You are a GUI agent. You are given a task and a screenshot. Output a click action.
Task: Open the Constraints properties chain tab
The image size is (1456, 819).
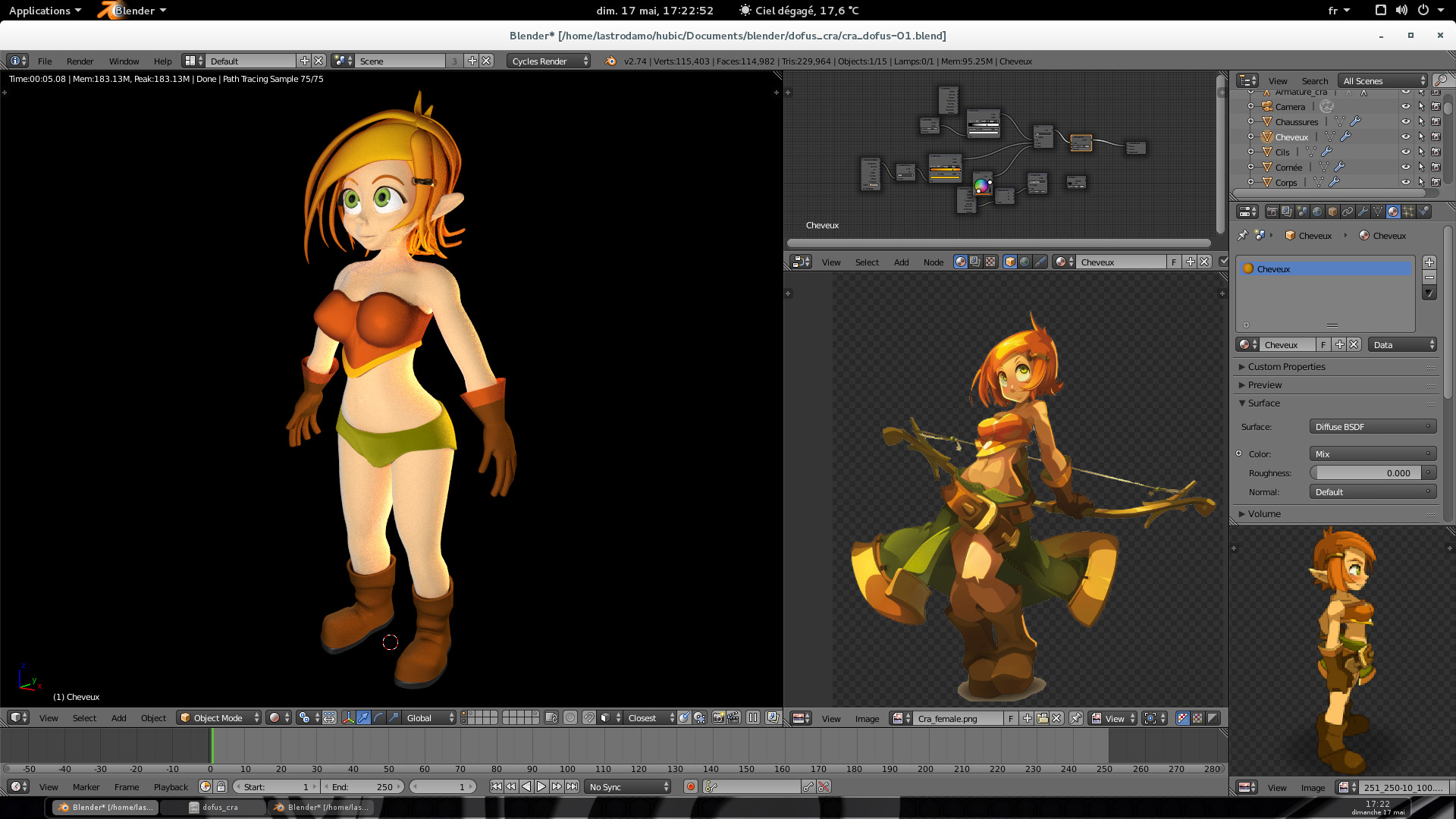(x=1348, y=212)
